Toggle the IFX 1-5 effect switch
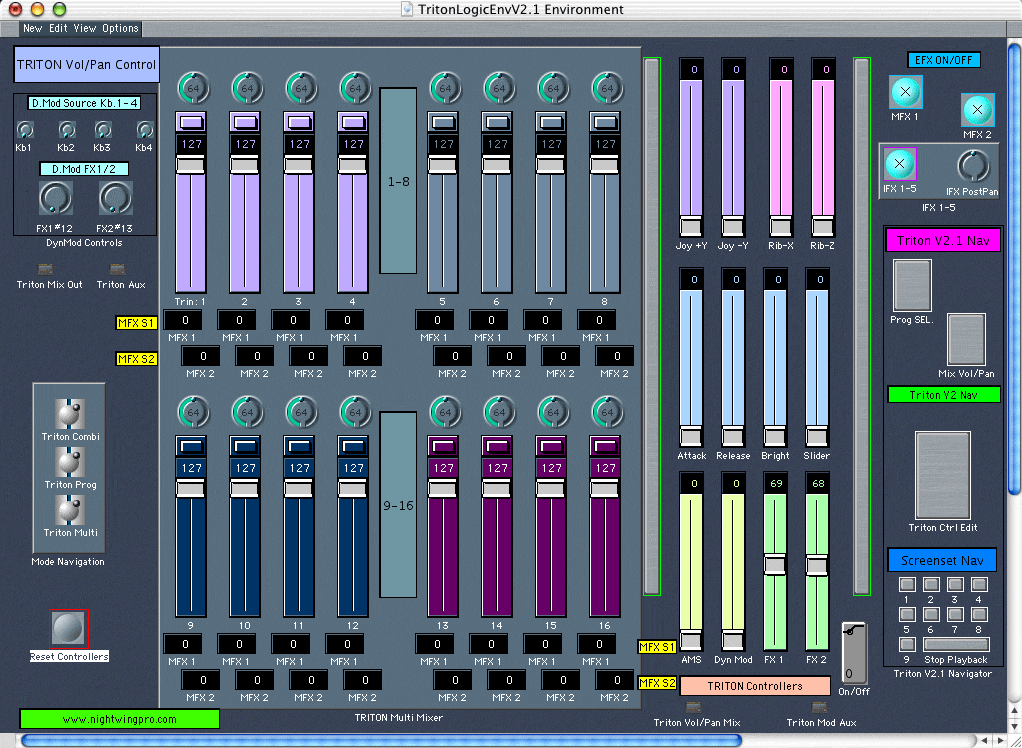1022x748 pixels. (900, 164)
